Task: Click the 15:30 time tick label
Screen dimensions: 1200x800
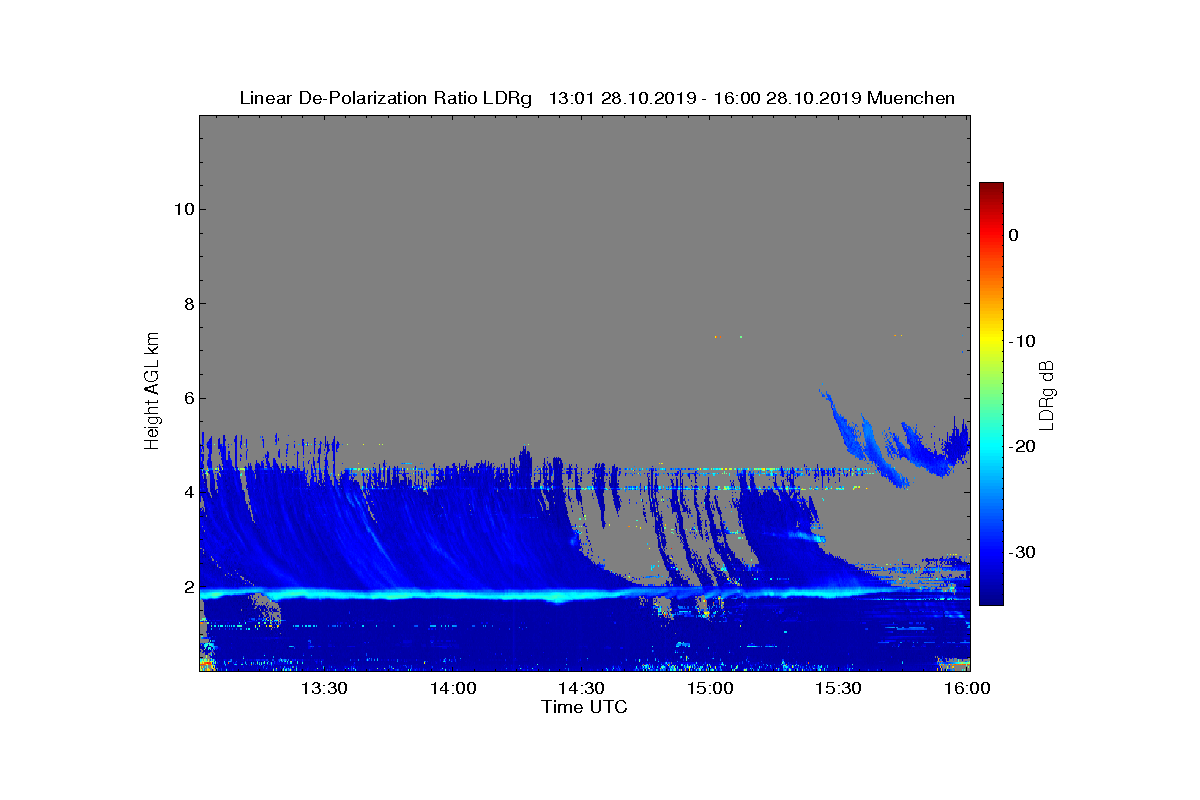Action: [x=839, y=688]
